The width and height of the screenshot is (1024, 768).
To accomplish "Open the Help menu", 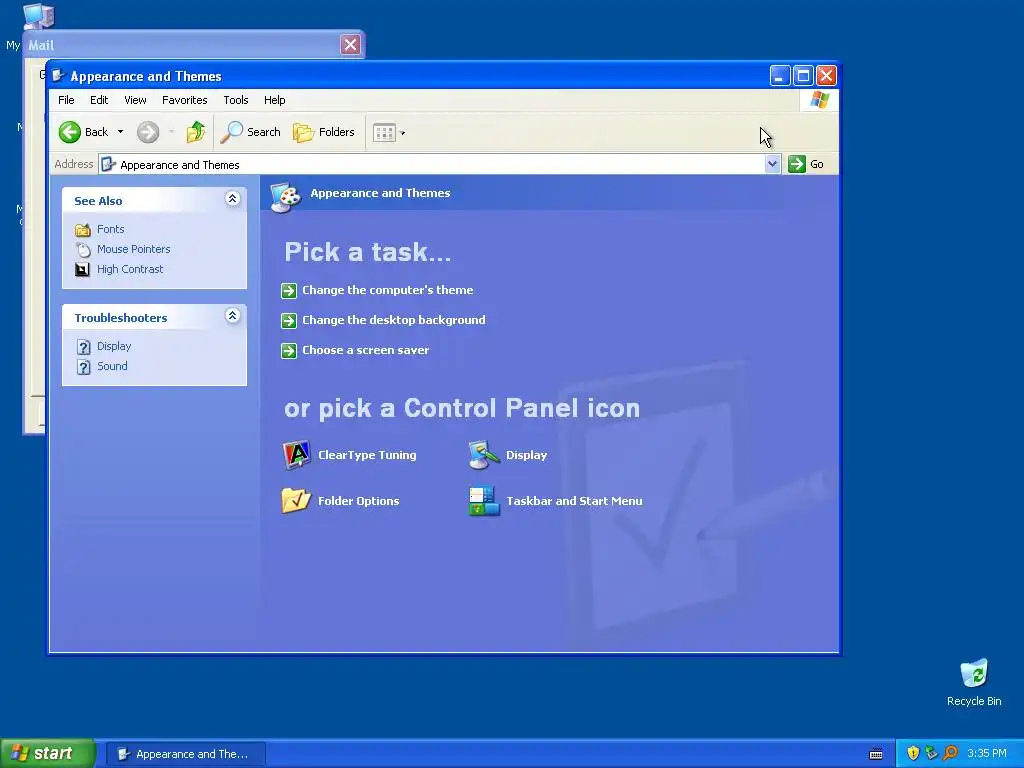I will tap(274, 100).
